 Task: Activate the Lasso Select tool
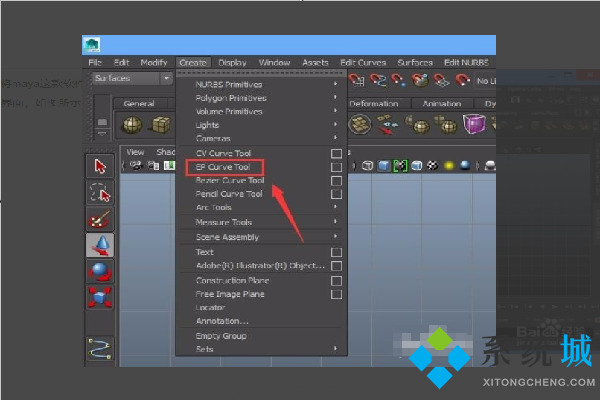[x=100, y=193]
